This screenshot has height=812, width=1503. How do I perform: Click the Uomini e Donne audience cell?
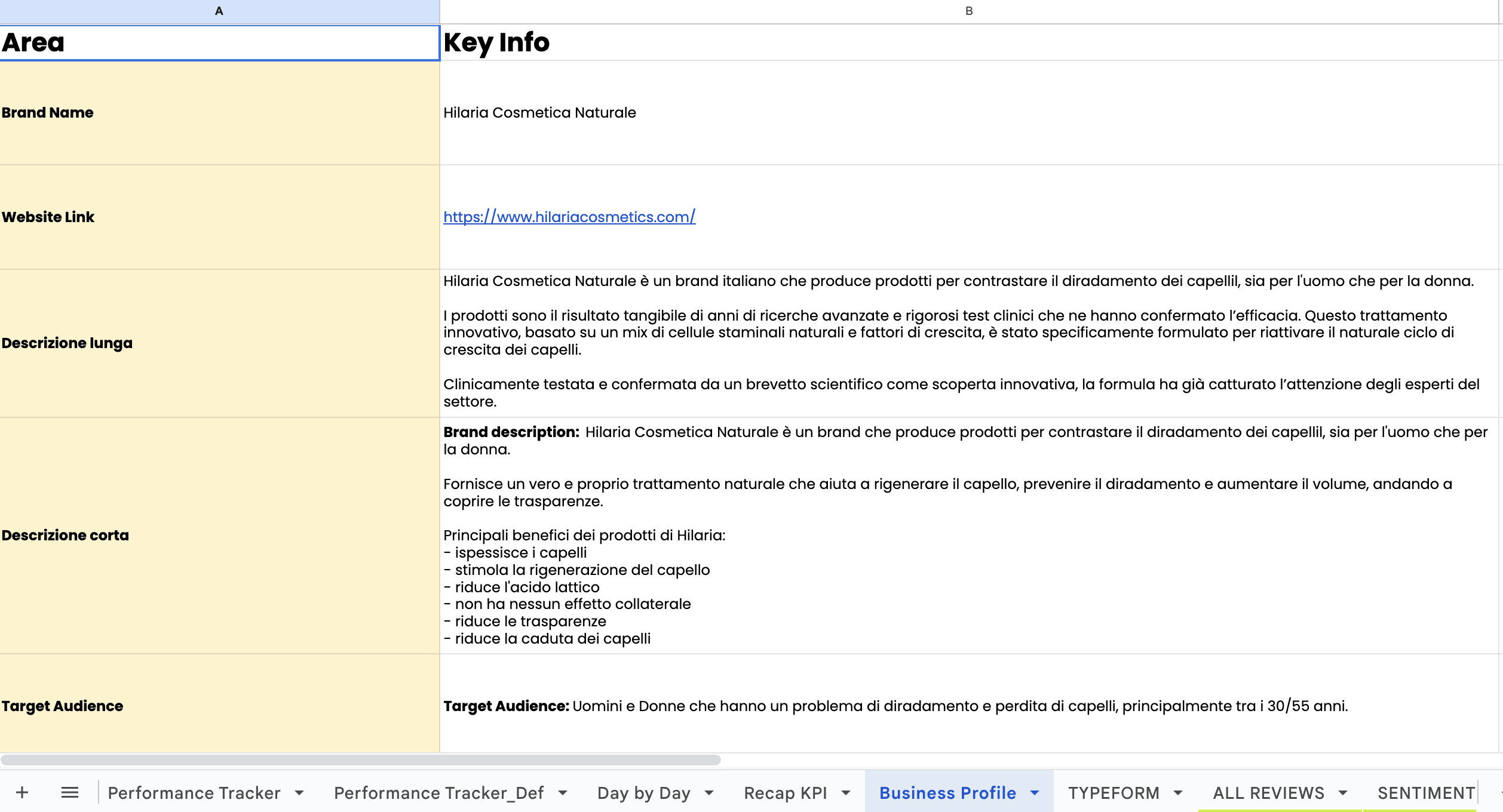tap(969, 703)
